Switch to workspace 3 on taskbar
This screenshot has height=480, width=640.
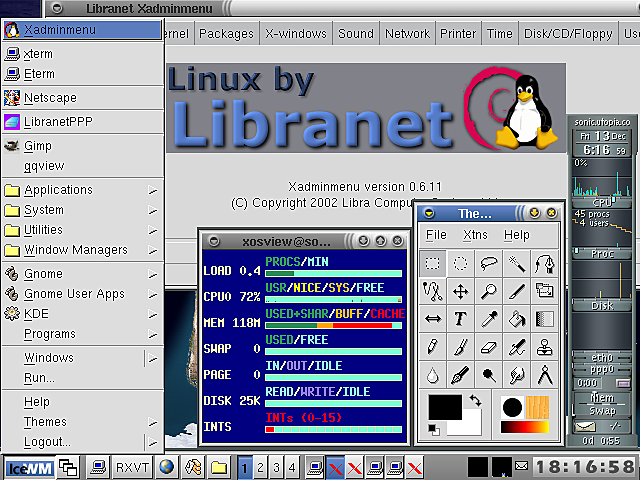click(276, 467)
